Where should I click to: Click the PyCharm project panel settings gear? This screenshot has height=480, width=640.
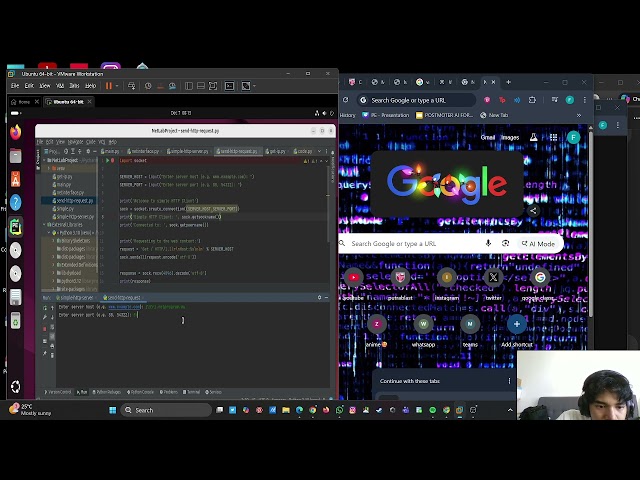click(x=88, y=151)
